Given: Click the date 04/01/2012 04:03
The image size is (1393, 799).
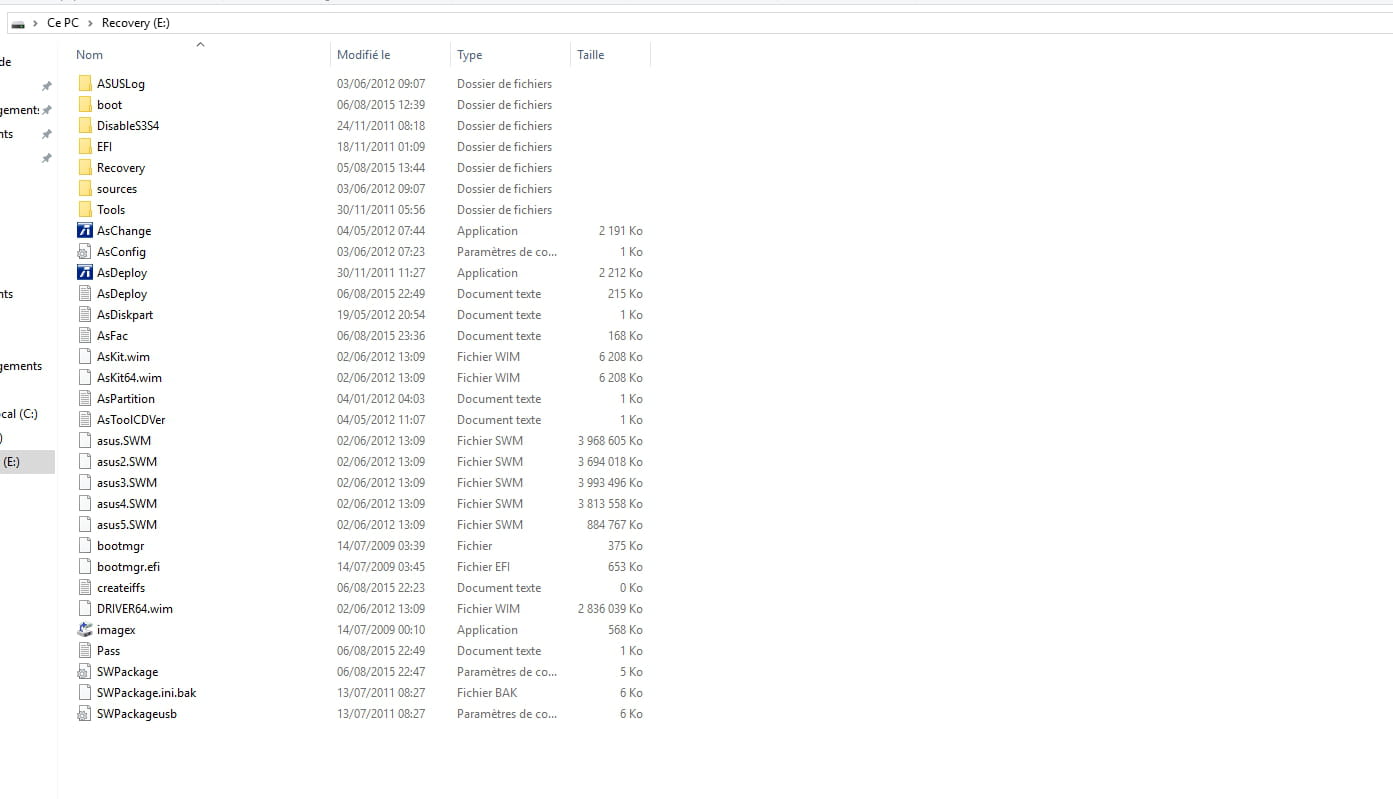Looking at the screenshot, I should coord(381,399).
